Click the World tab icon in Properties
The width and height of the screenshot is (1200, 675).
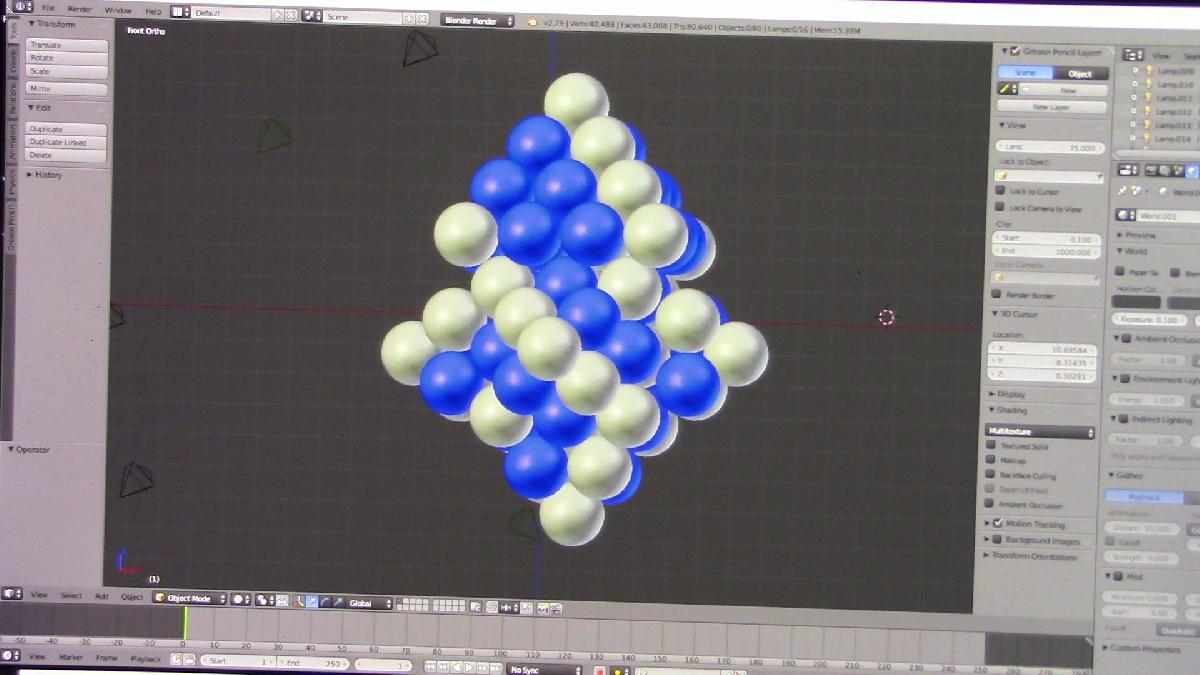pyautogui.click(x=1192, y=171)
